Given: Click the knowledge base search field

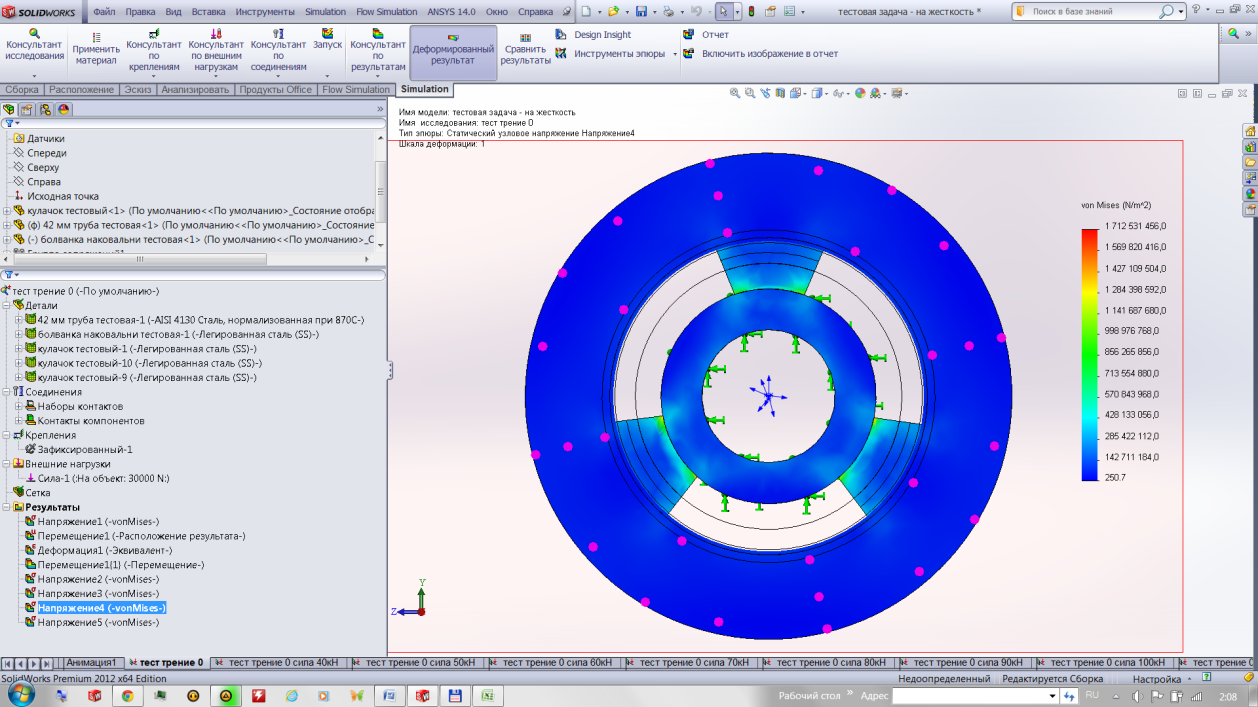Looking at the screenshot, I should [1094, 12].
